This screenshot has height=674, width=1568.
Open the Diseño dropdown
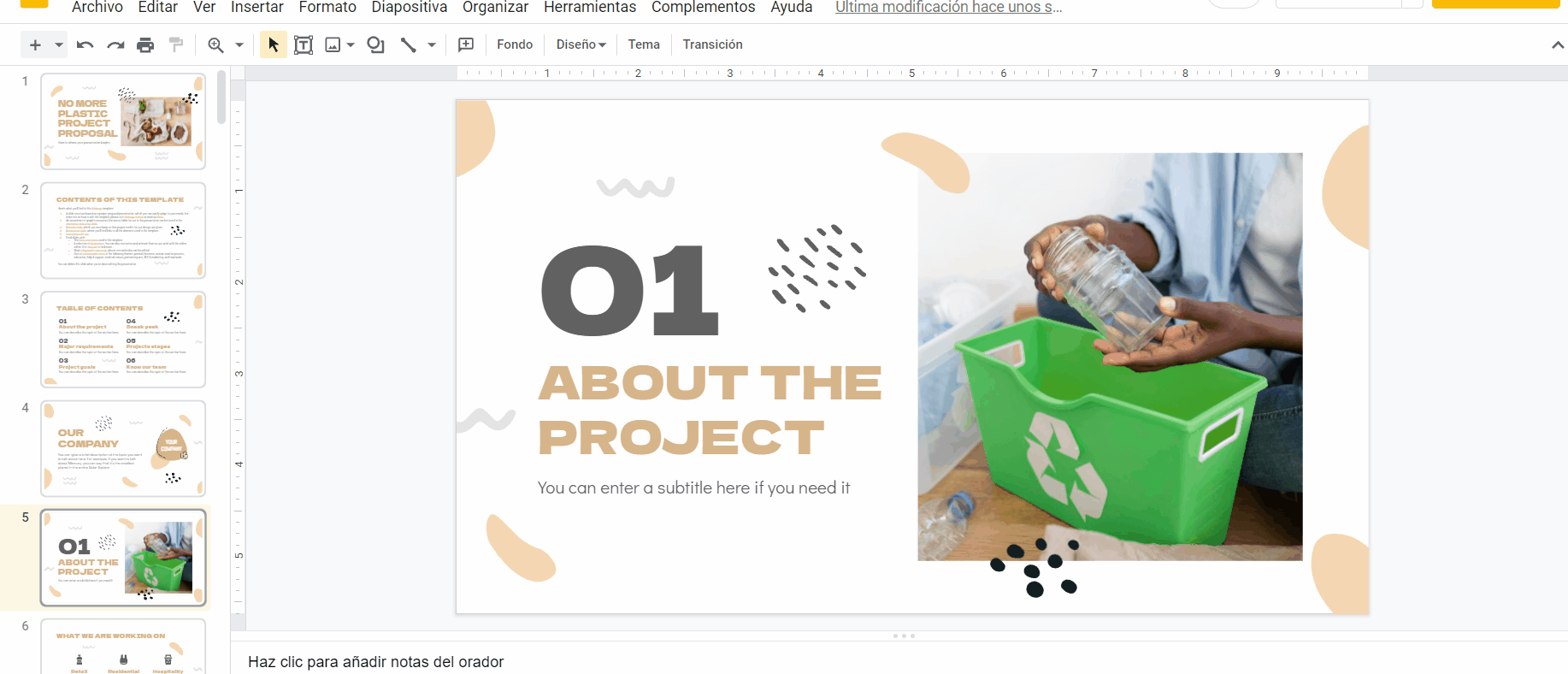pos(581,44)
